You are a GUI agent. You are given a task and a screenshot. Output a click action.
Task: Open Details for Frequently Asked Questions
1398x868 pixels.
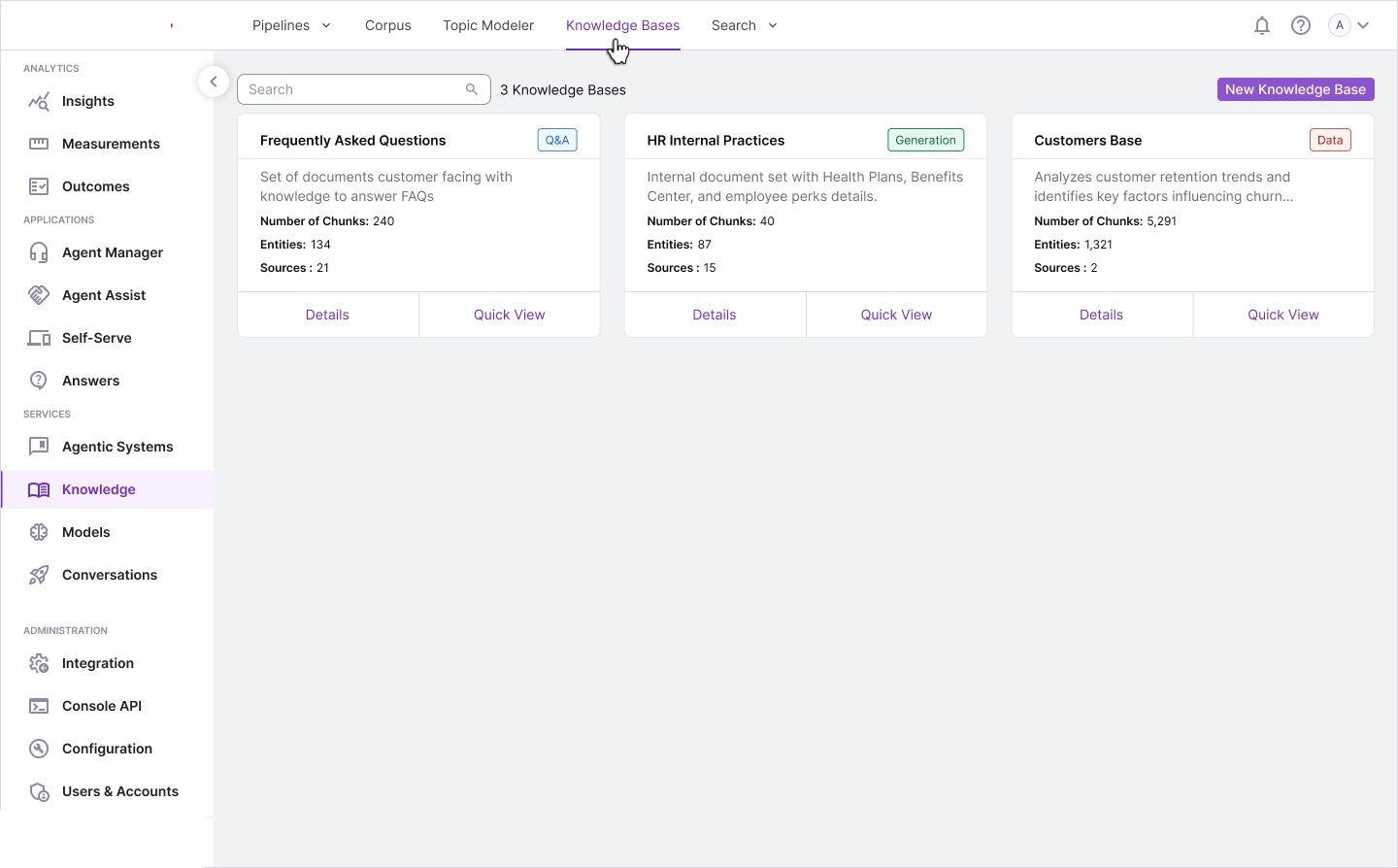(327, 315)
